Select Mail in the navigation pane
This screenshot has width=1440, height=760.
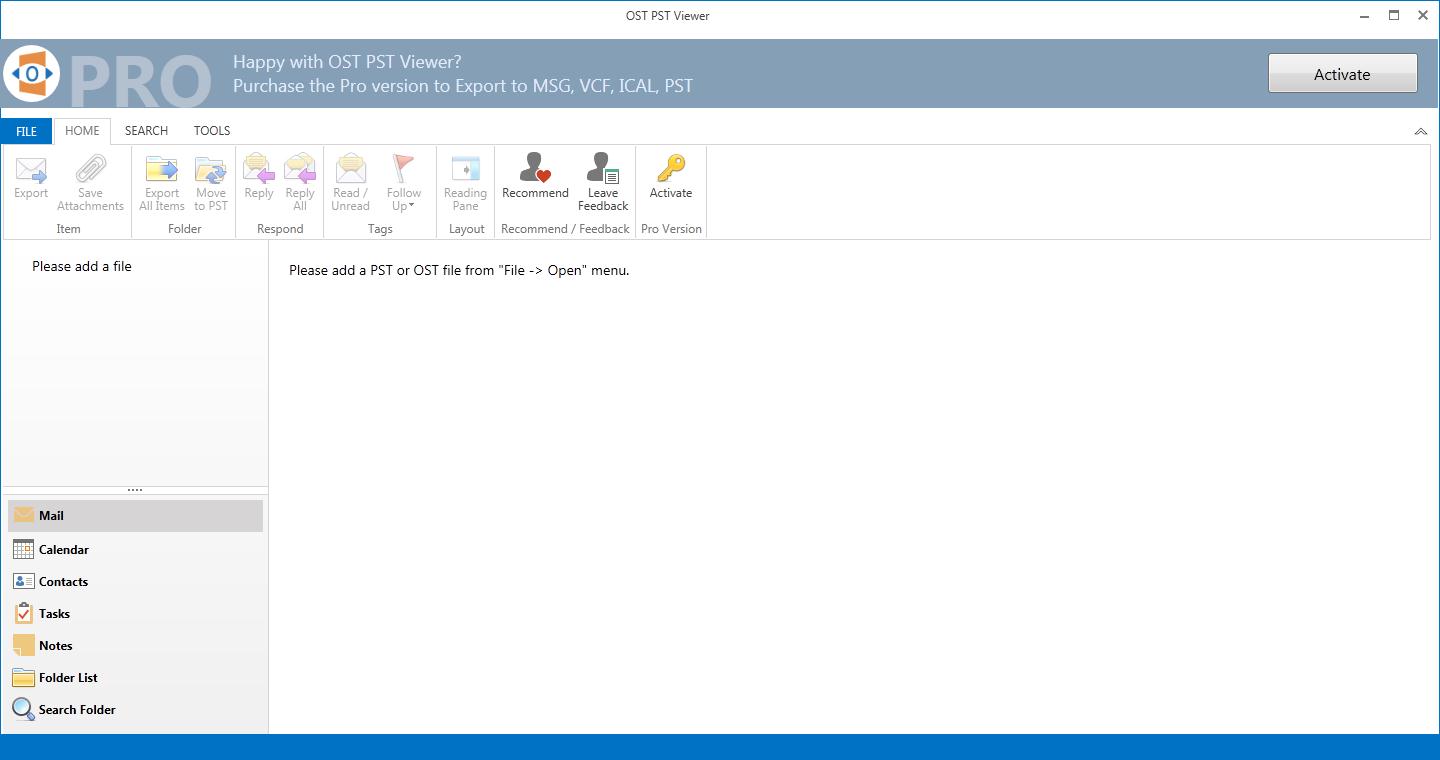pos(136,516)
